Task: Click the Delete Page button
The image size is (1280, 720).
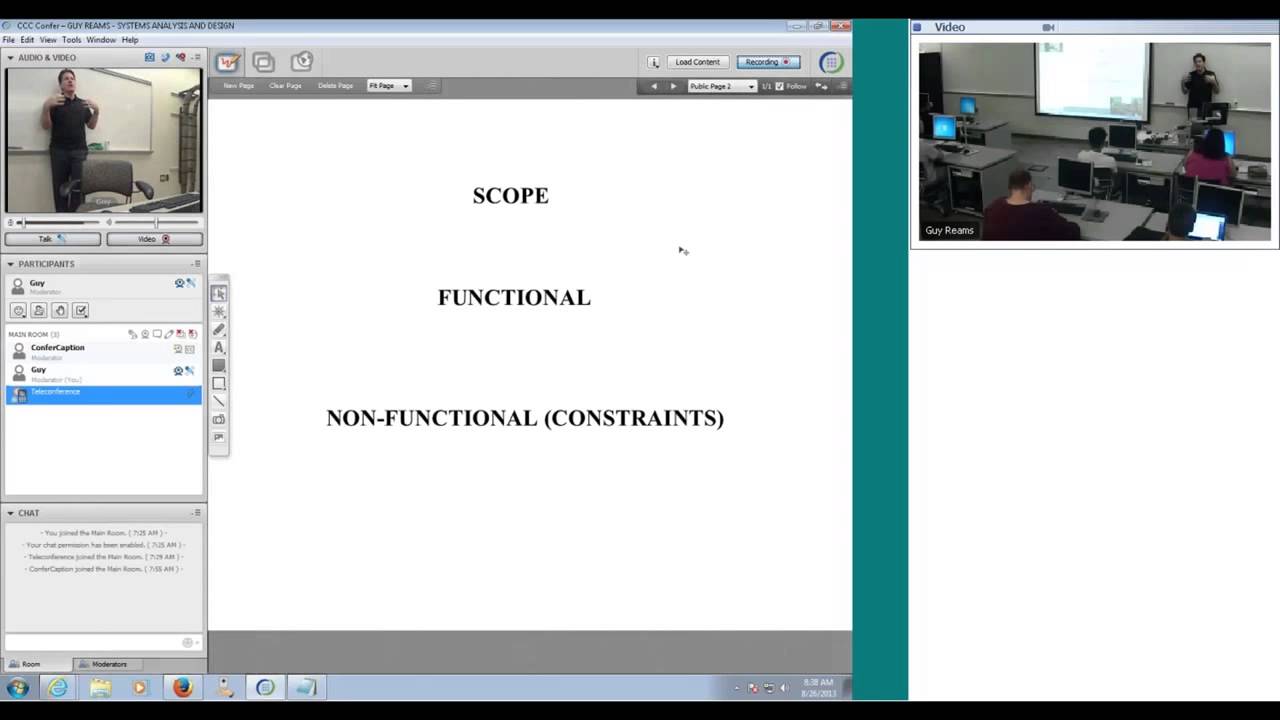Action: [335, 86]
